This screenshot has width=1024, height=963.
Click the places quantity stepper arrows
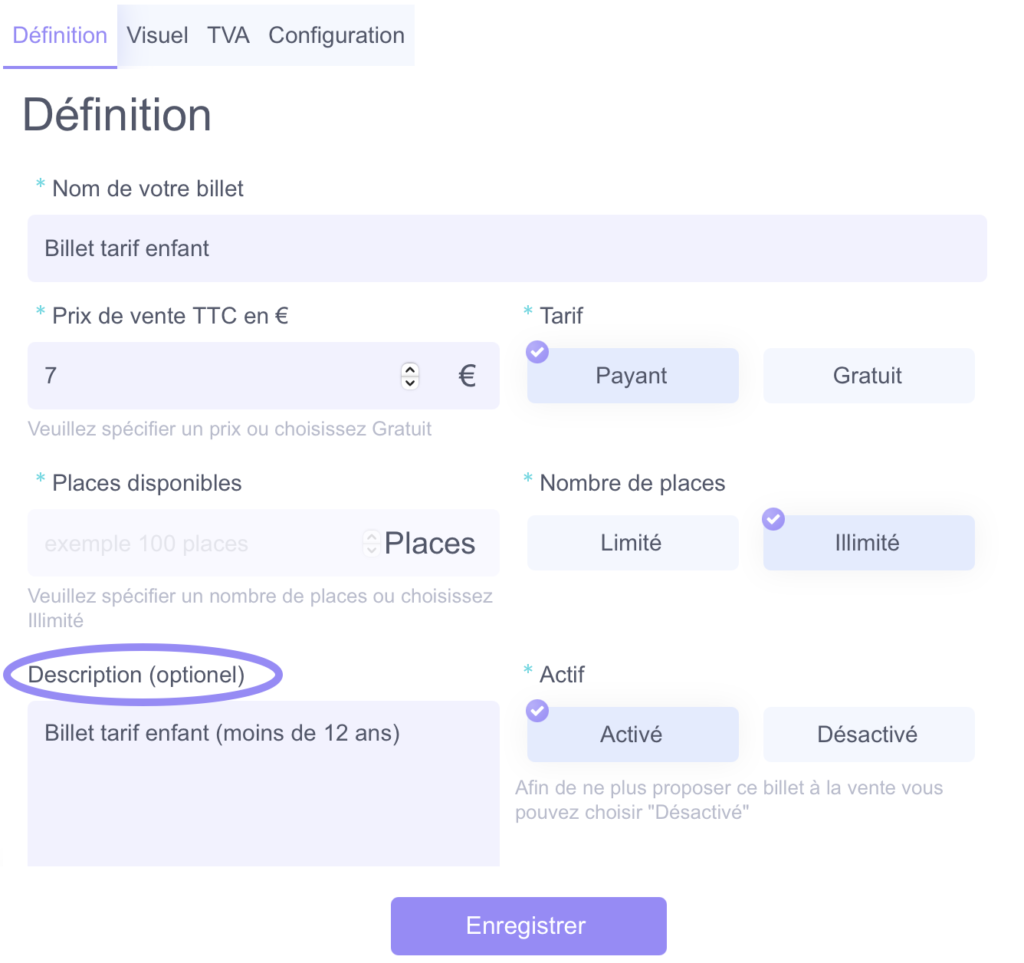[372, 543]
